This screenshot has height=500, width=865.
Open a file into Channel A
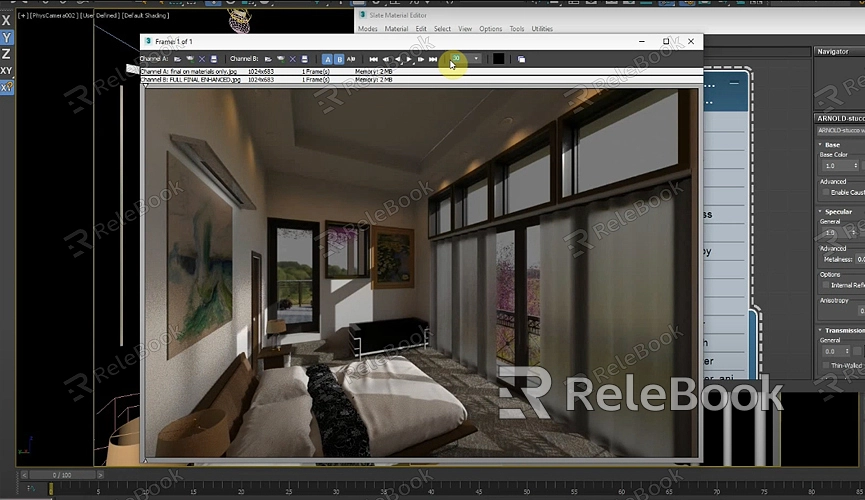point(177,59)
